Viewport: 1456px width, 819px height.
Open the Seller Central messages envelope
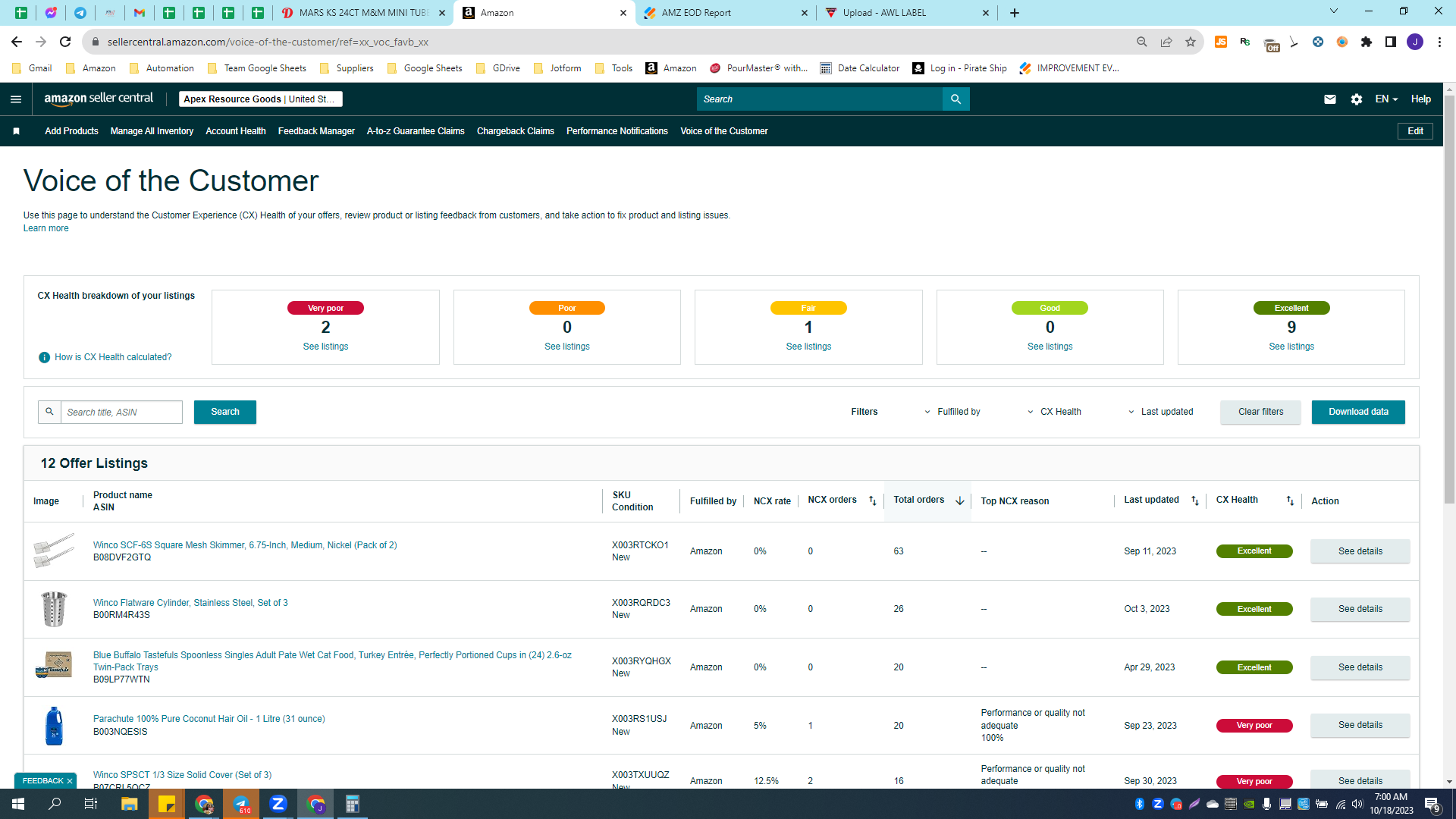click(x=1330, y=99)
